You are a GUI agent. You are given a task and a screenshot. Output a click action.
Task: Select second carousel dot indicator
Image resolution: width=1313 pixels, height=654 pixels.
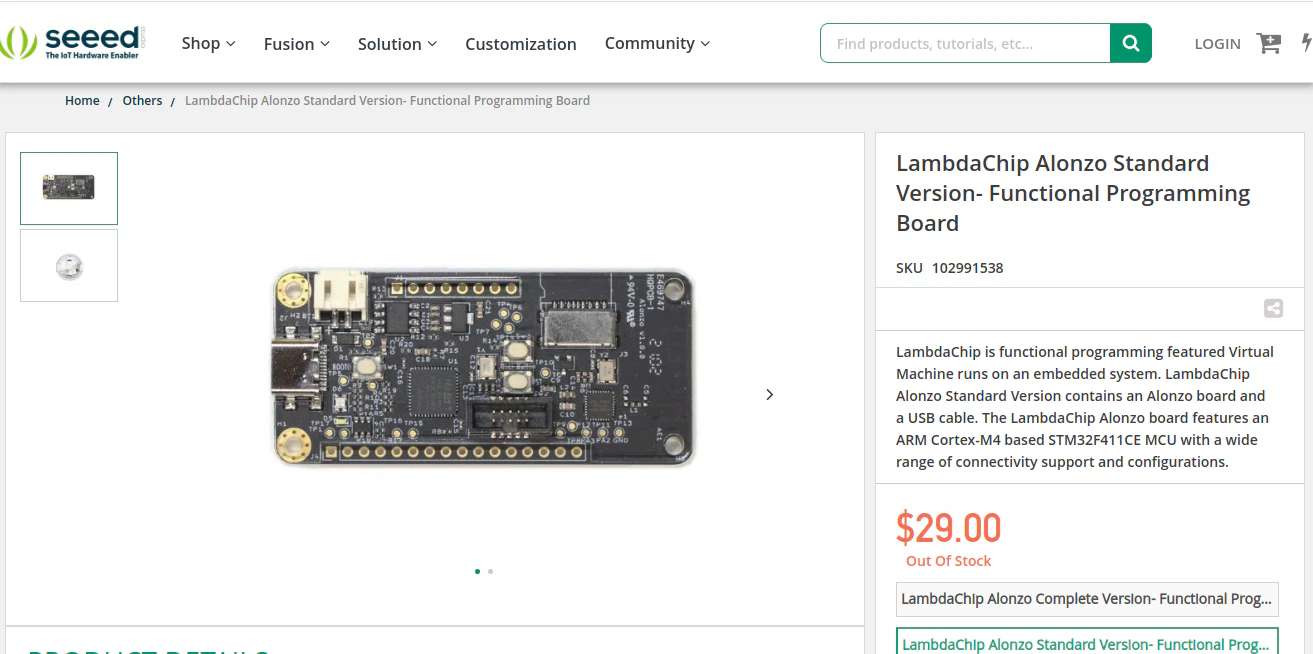coord(490,571)
